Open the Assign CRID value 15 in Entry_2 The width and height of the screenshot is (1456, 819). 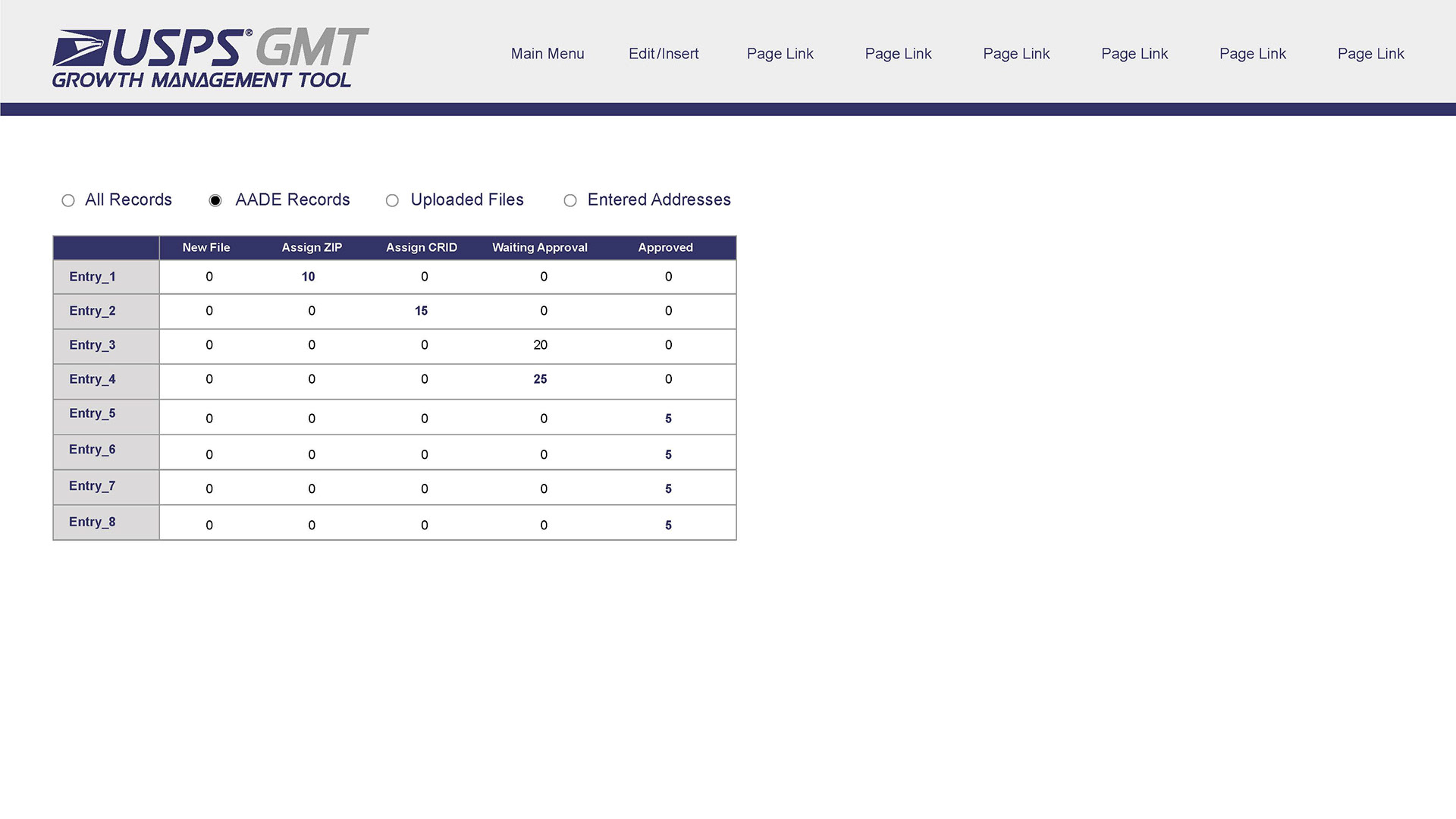coord(421,311)
